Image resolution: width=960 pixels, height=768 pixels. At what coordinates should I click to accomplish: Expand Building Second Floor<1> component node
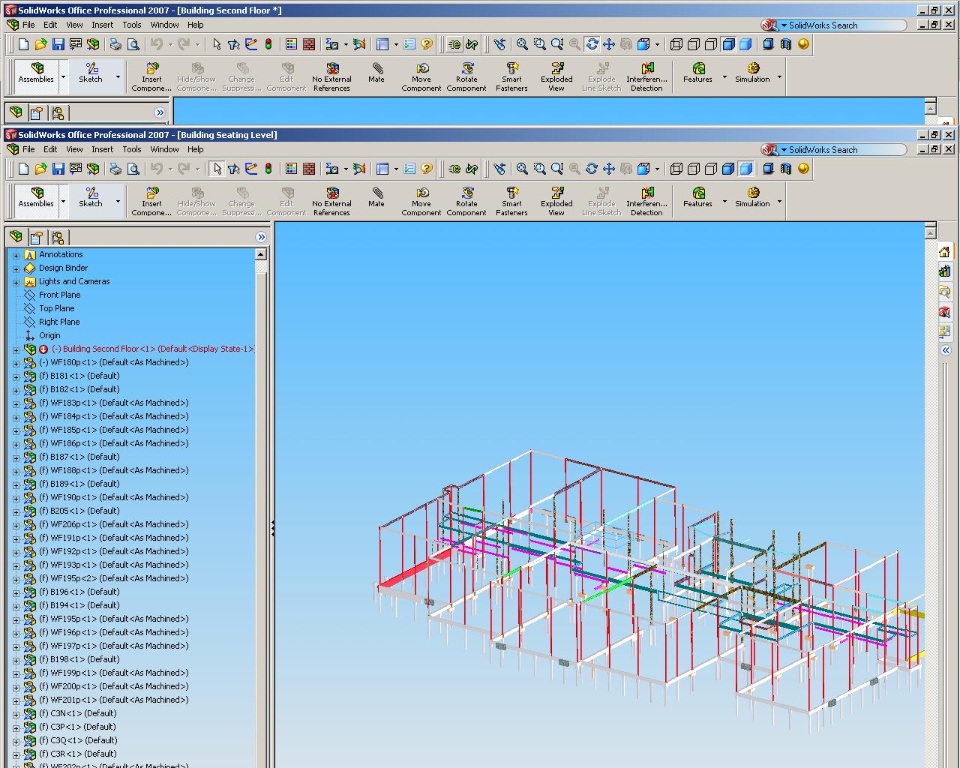16,350
